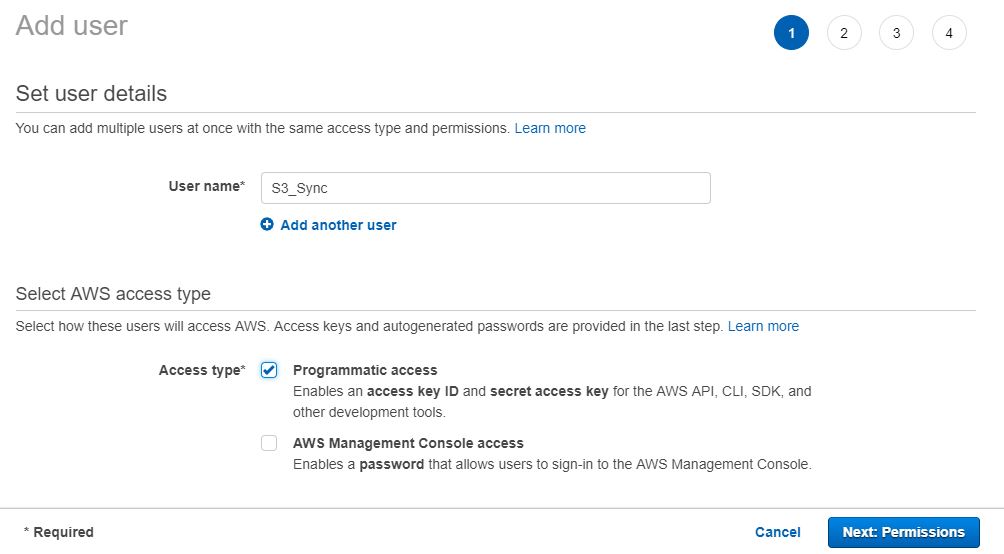Click the Set user details heading
Image resolution: width=1004 pixels, height=554 pixels.
point(91,93)
